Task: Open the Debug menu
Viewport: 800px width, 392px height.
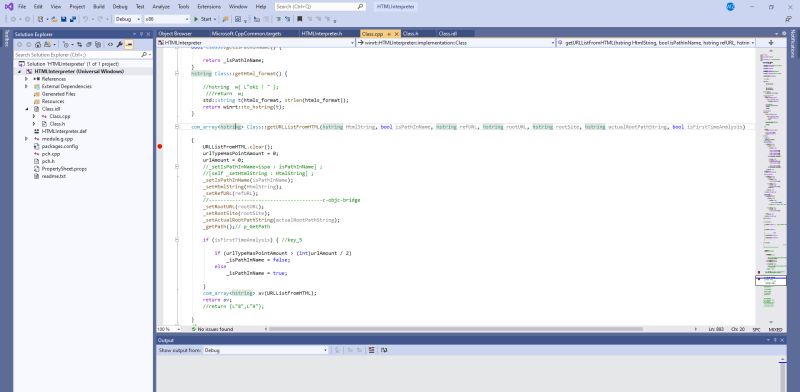Action: tap(120, 7)
